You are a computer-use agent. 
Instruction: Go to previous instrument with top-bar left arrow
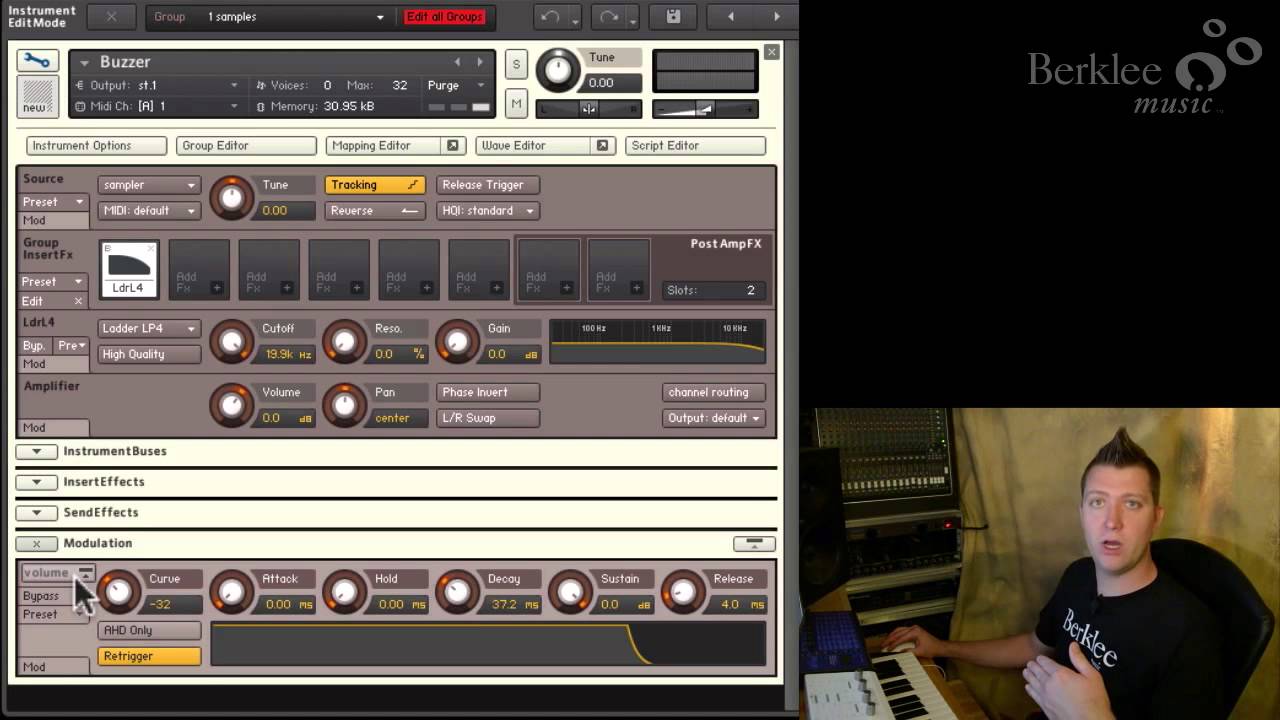click(730, 17)
